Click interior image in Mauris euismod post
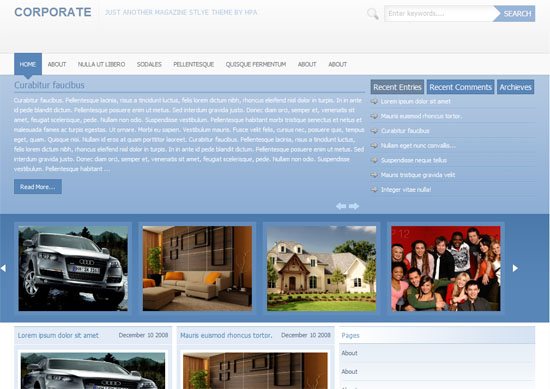Viewport: 550px width, 389px height. [x=255, y=371]
